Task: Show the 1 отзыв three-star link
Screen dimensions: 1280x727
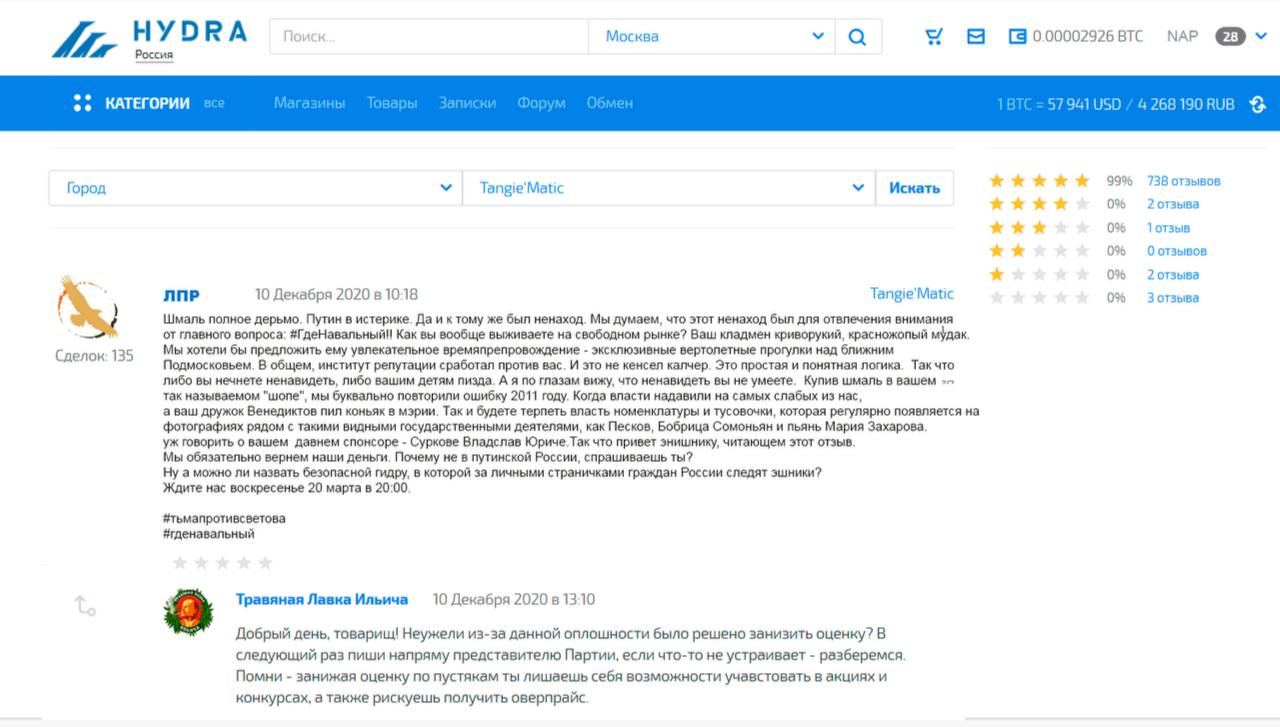Action: pos(1168,228)
